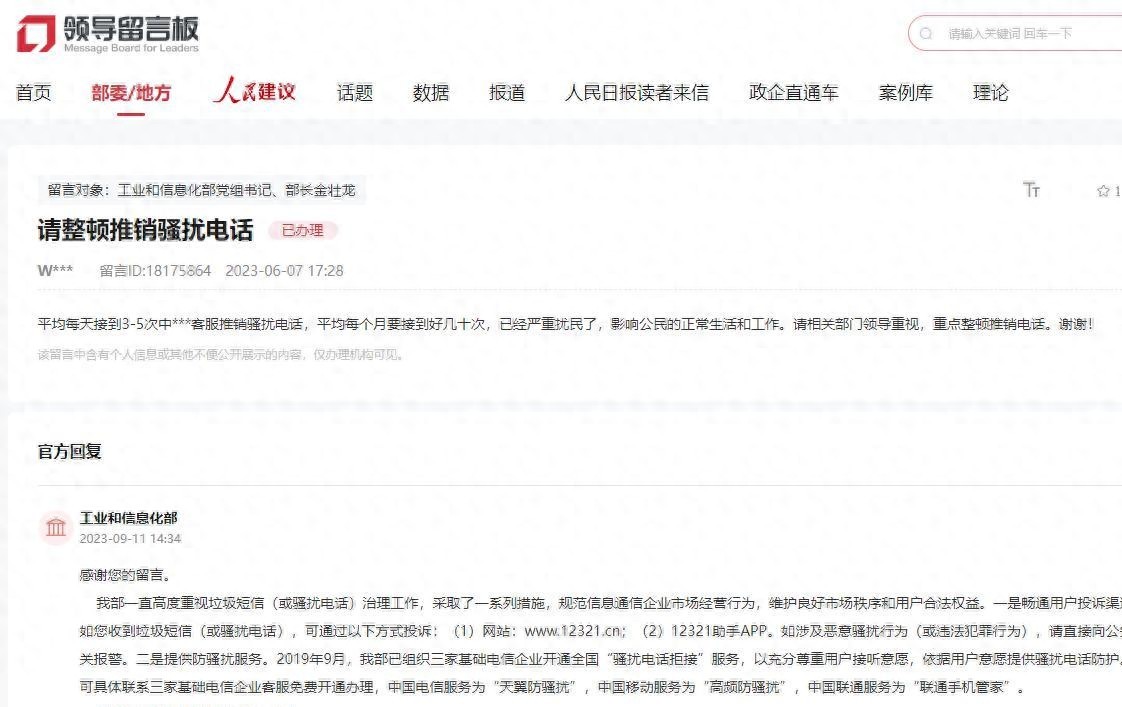Viewport: 1122px width, 707px height.
Task: Open the 人民建议 logo tab
Action: 254,92
